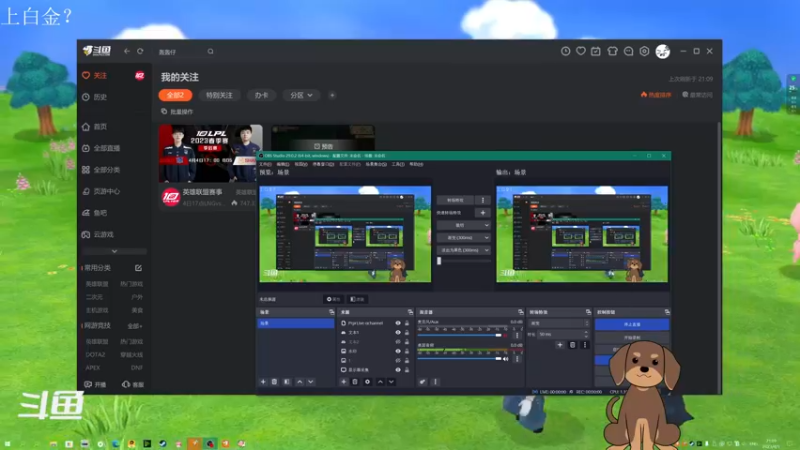Open the message bubble icon in Douyu top bar
This screenshot has width=800, height=450.
coord(629,51)
